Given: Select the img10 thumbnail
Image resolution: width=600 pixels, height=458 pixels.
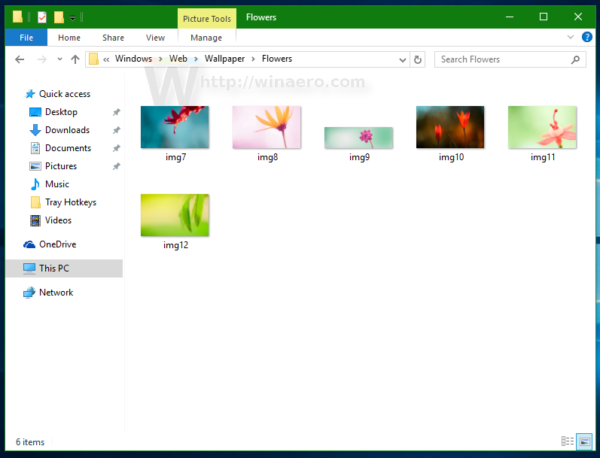Looking at the screenshot, I should click(x=450, y=127).
